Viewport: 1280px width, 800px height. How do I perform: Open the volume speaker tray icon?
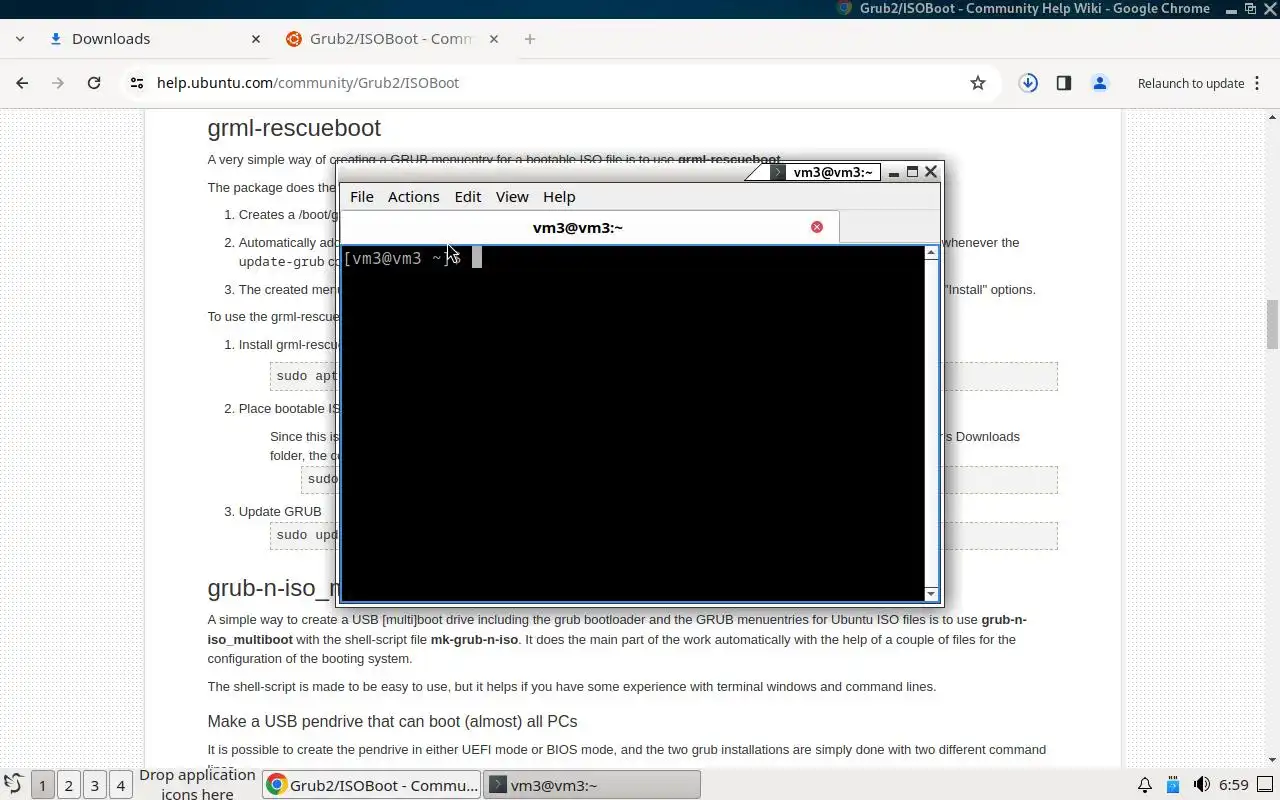point(1201,785)
